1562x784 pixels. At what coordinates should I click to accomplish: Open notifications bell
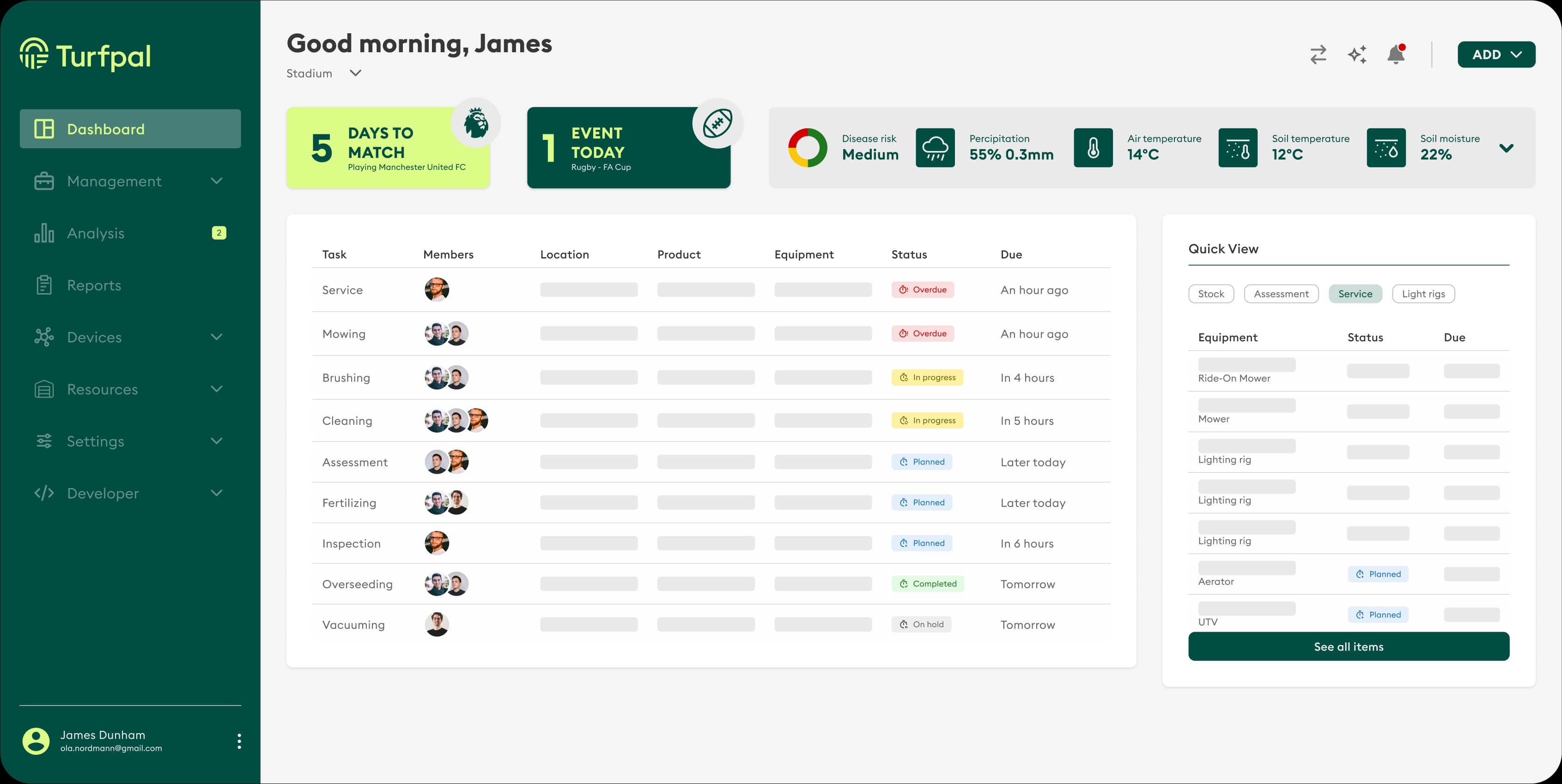[x=1396, y=54]
